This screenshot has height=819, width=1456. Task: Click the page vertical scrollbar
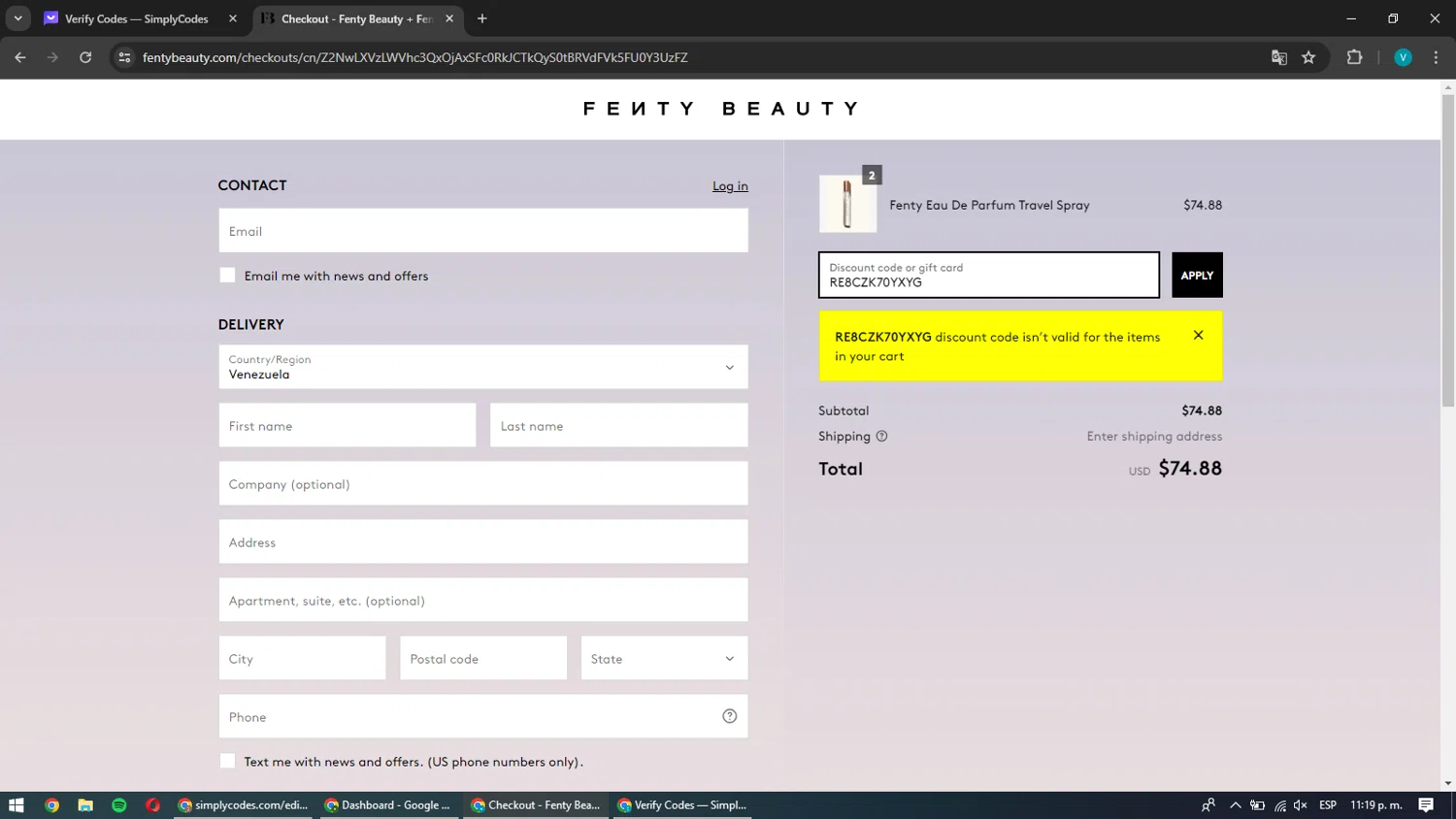[1448, 250]
